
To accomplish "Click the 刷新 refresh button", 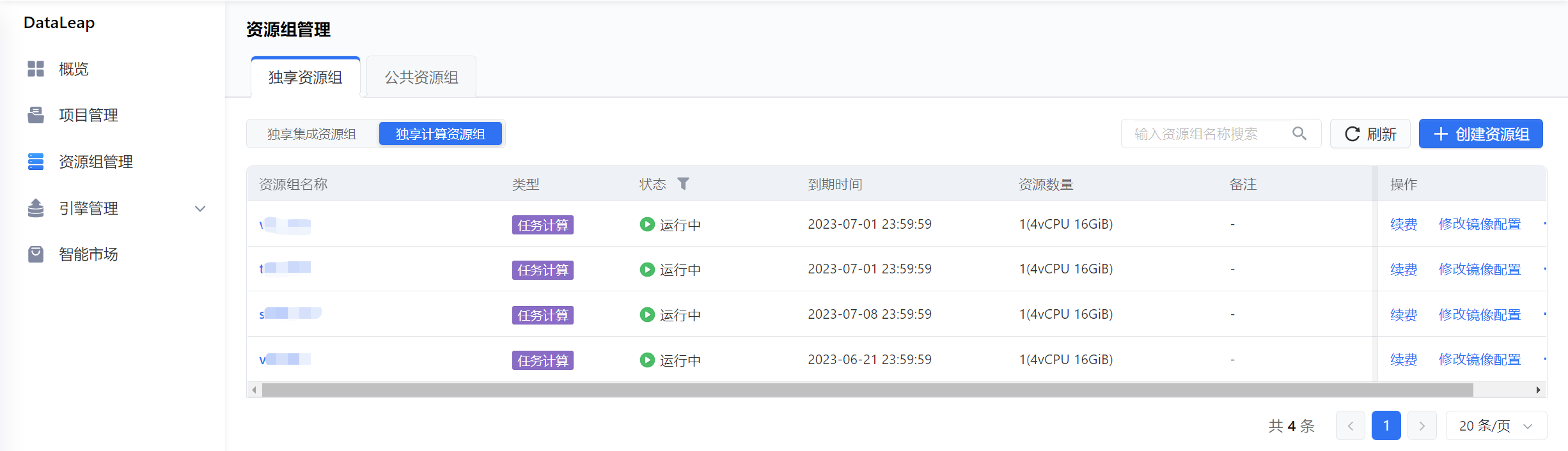I will coord(1370,134).
